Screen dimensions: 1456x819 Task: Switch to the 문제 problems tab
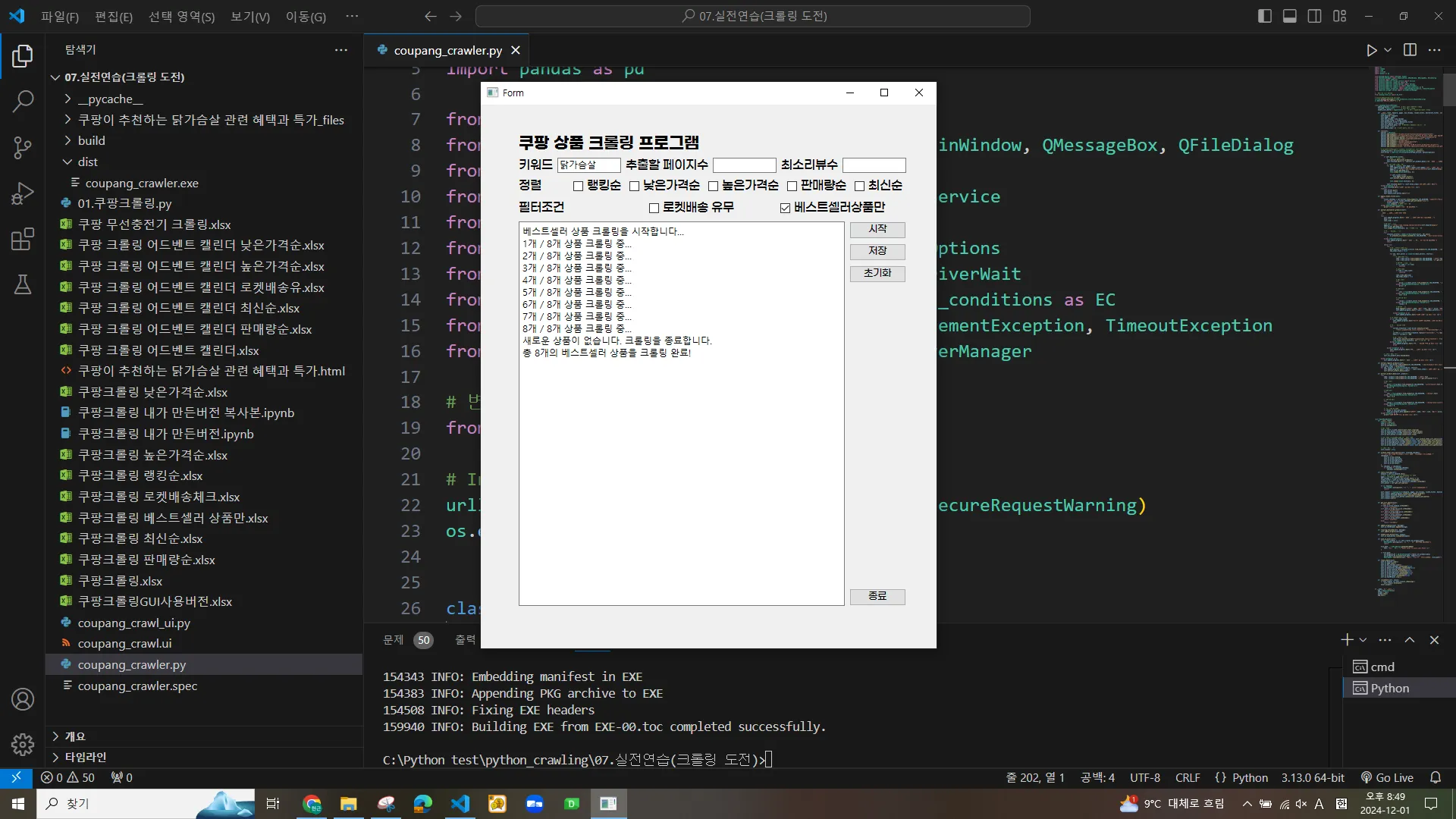393,640
